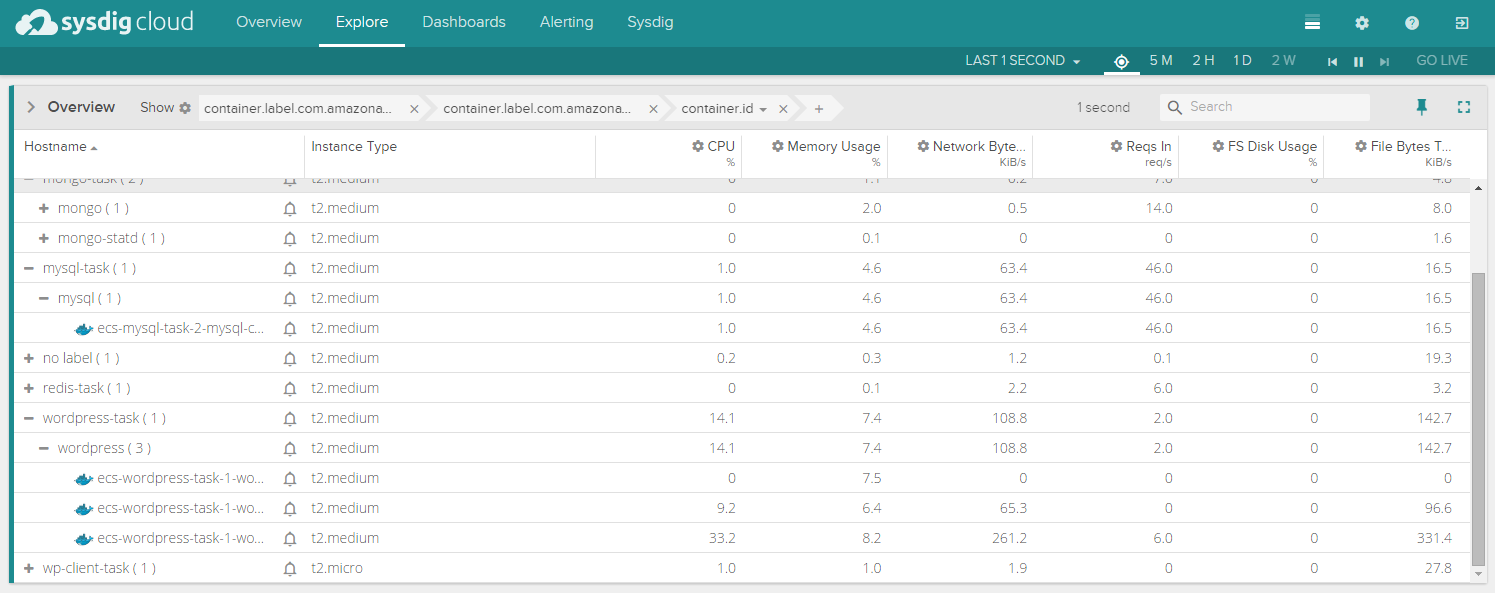Click the vertical scrollbar thumb

[x=1480, y=417]
